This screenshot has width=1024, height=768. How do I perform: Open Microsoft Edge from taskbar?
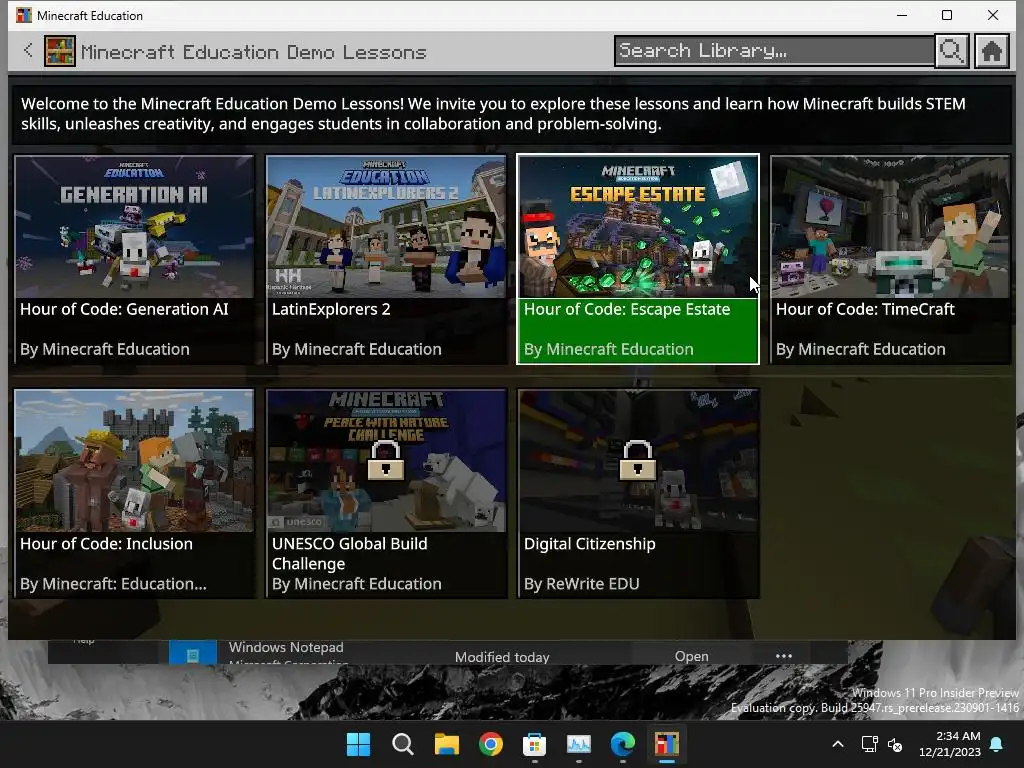coord(622,744)
